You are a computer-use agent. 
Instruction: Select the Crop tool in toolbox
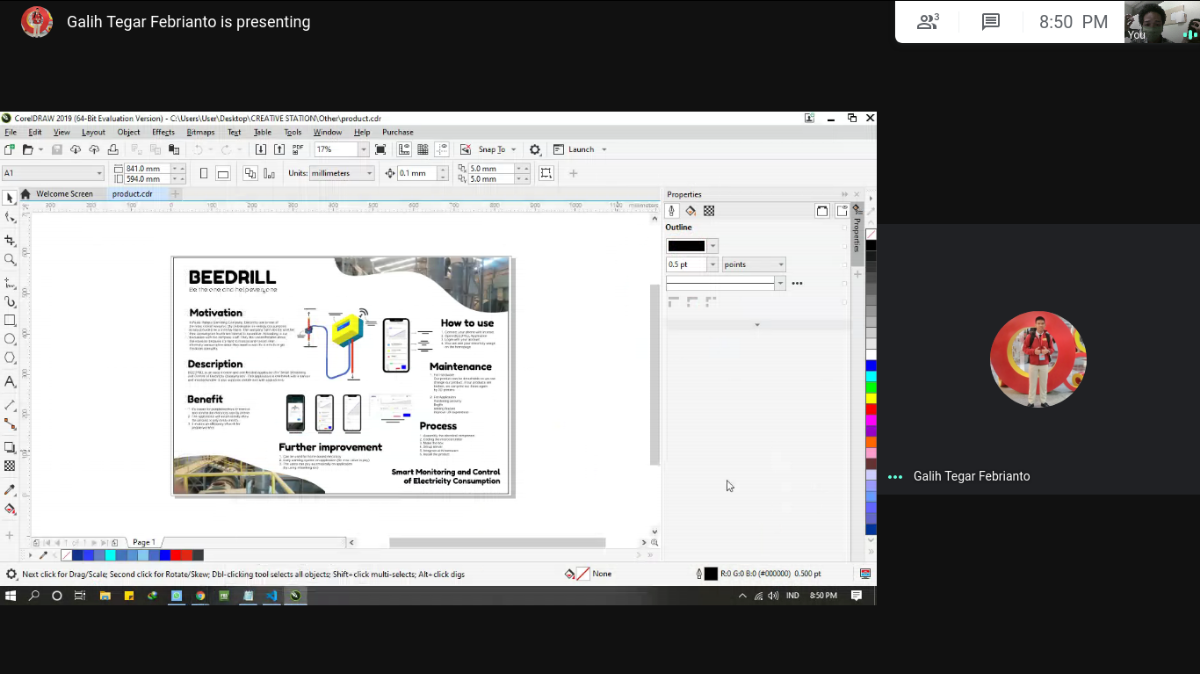coord(10,241)
